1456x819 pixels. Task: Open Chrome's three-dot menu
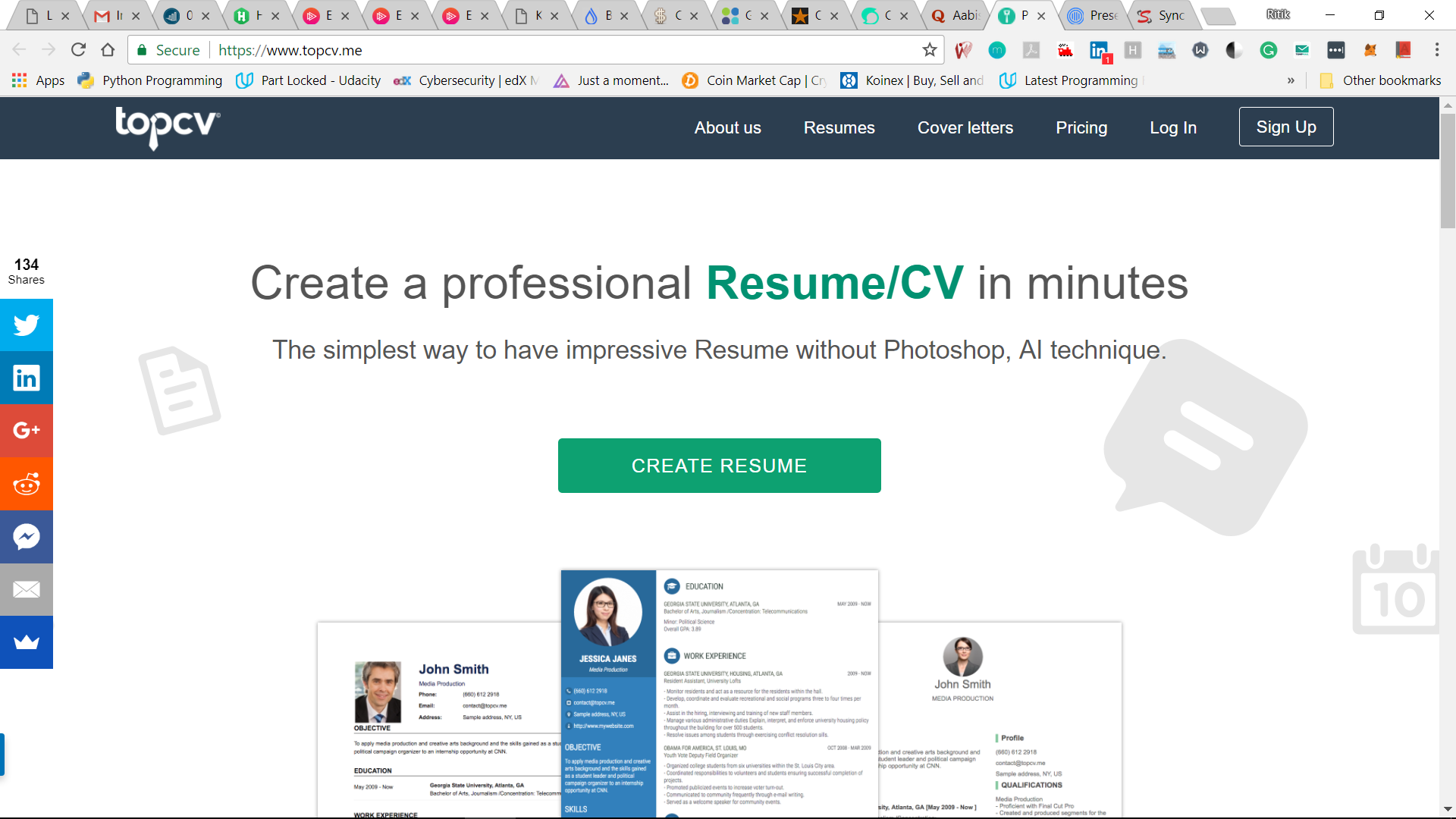(x=1436, y=50)
